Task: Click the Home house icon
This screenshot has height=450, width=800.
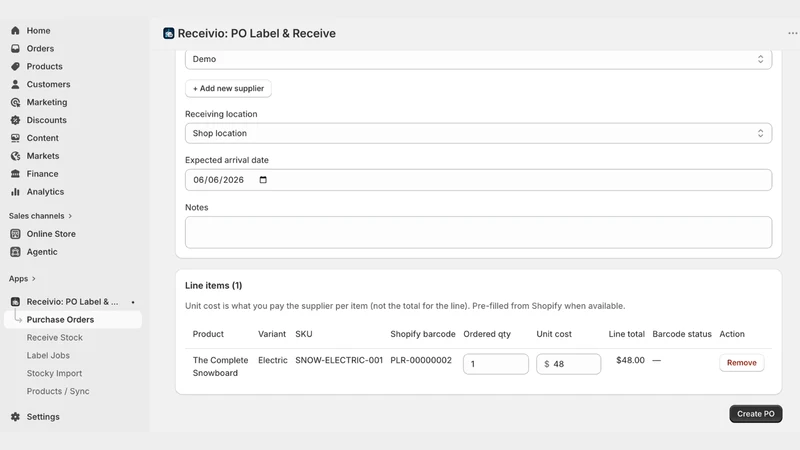Action: (15, 31)
